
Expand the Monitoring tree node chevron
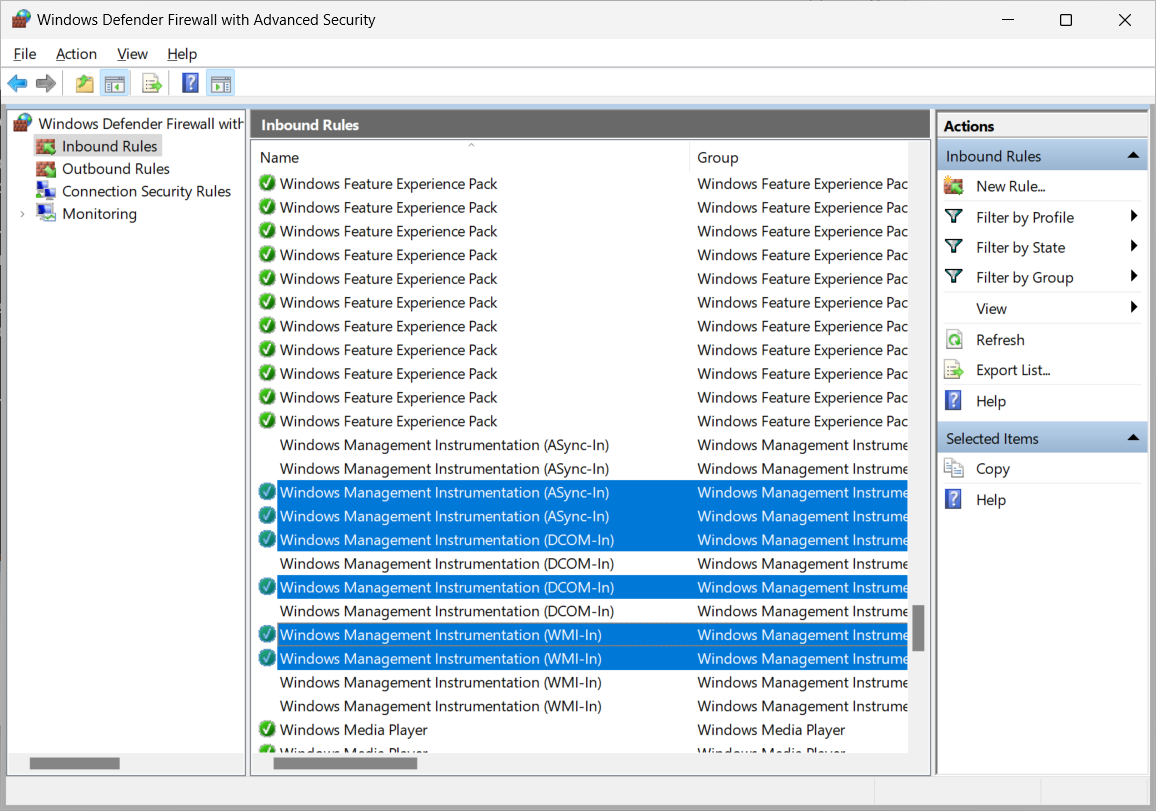tap(22, 214)
